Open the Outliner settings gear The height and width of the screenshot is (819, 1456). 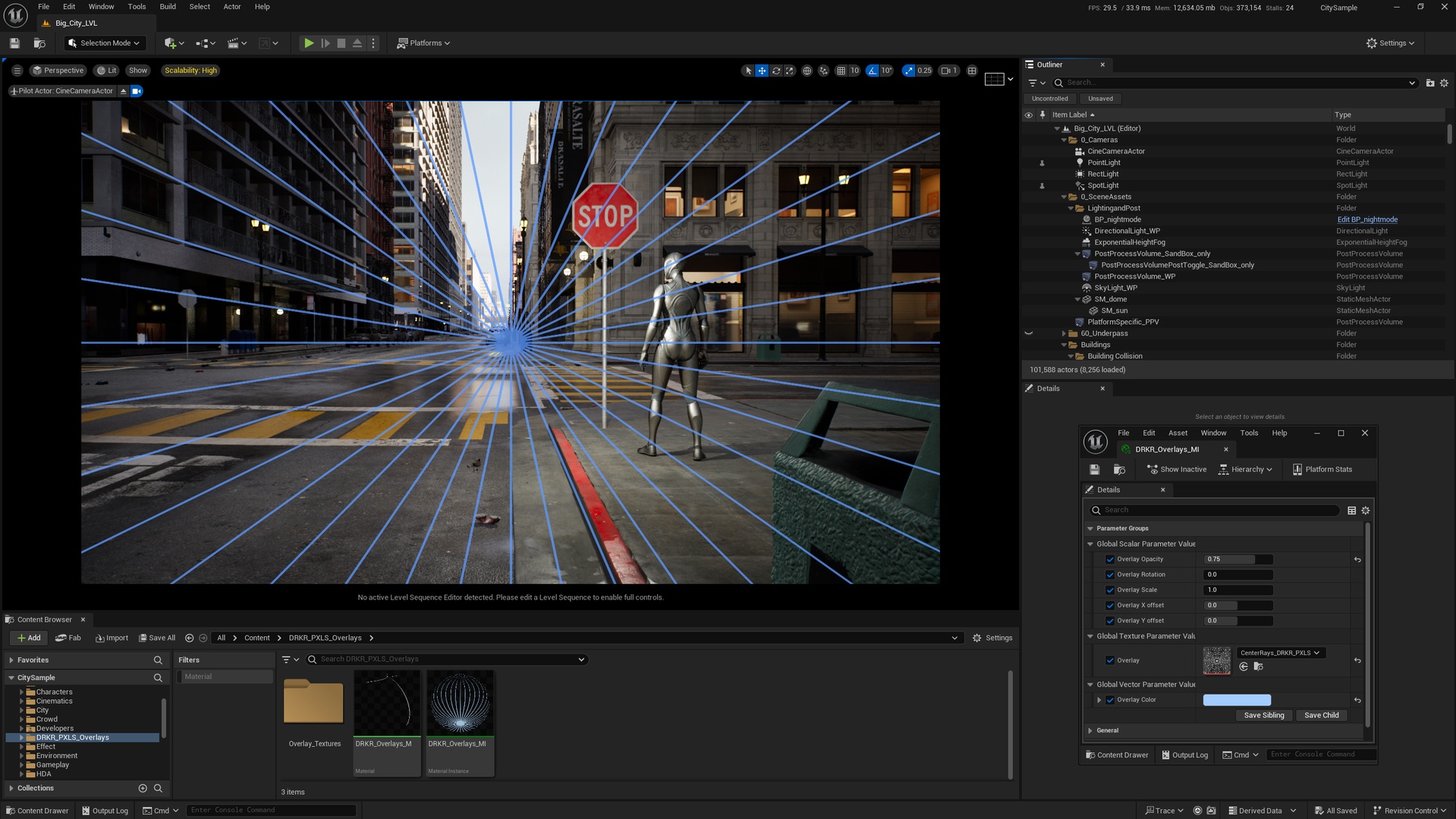[1444, 83]
